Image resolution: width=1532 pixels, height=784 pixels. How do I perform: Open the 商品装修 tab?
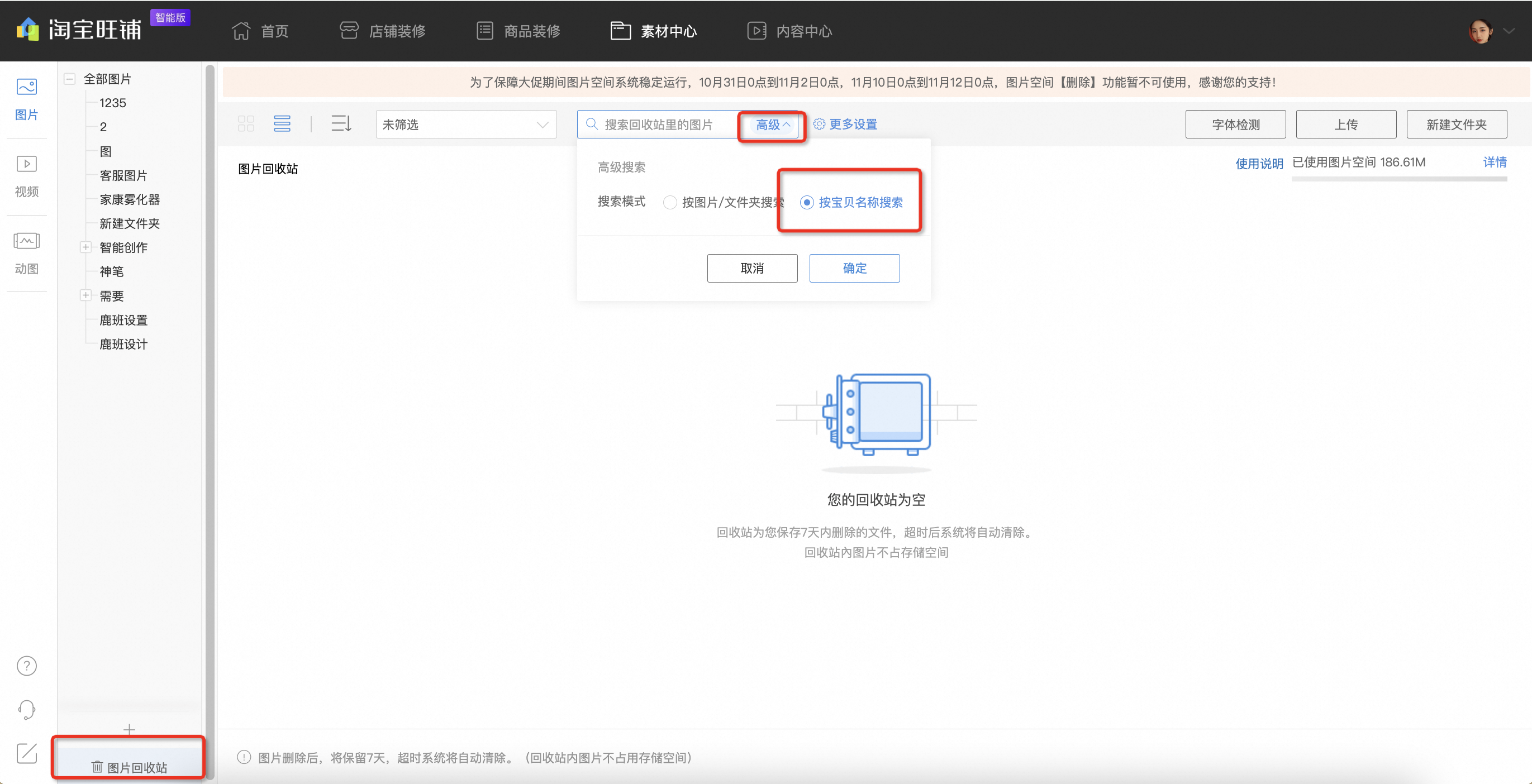[x=518, y=31]
